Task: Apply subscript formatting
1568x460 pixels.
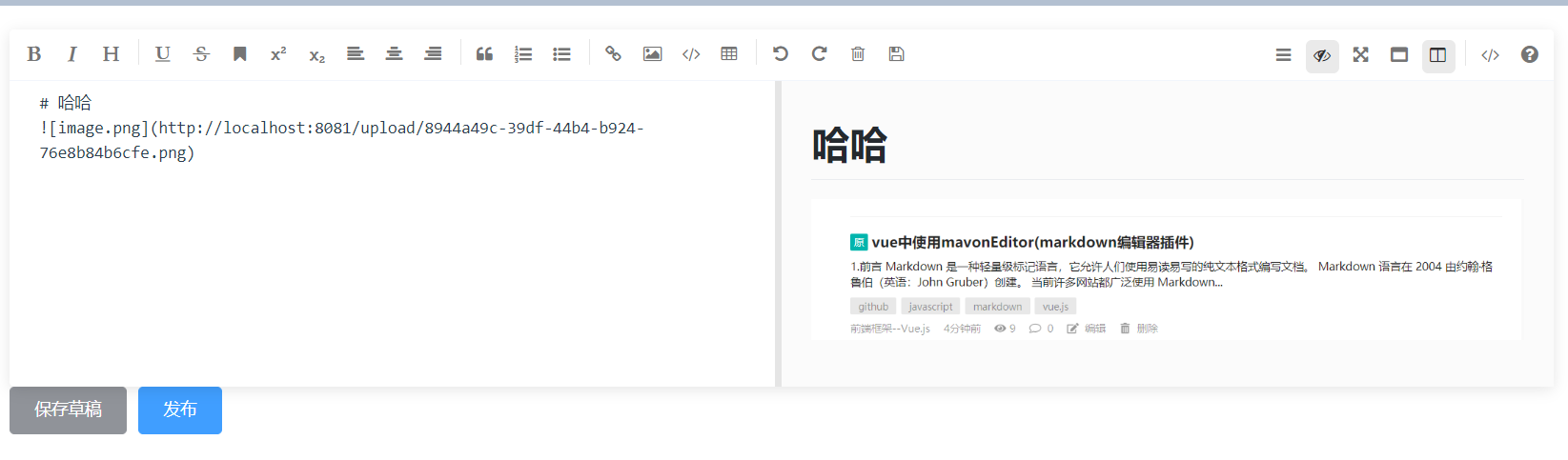Action: pos(317,54)
